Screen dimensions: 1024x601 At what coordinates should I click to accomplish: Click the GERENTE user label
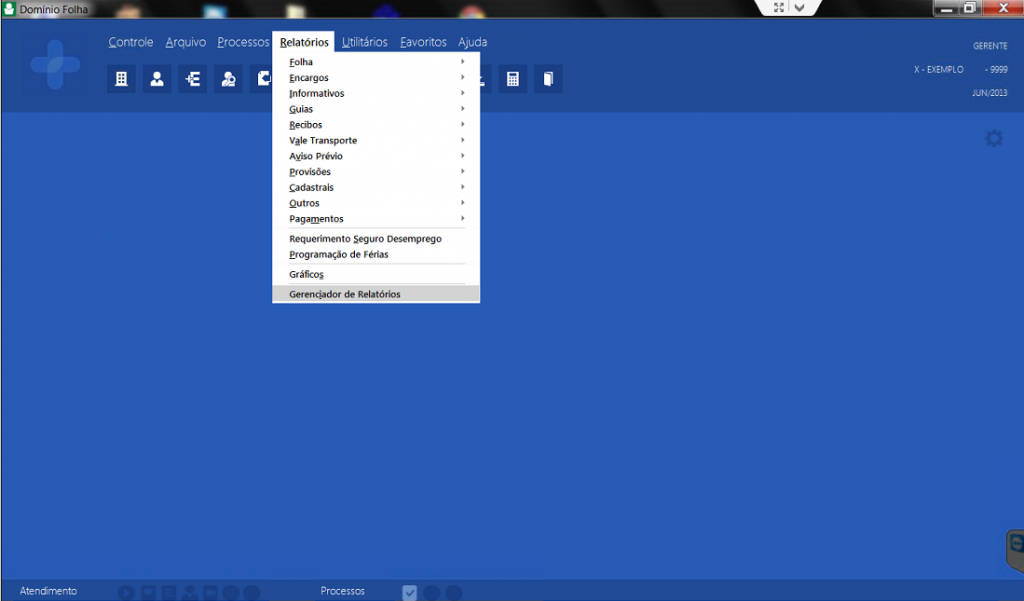(990, 46)
